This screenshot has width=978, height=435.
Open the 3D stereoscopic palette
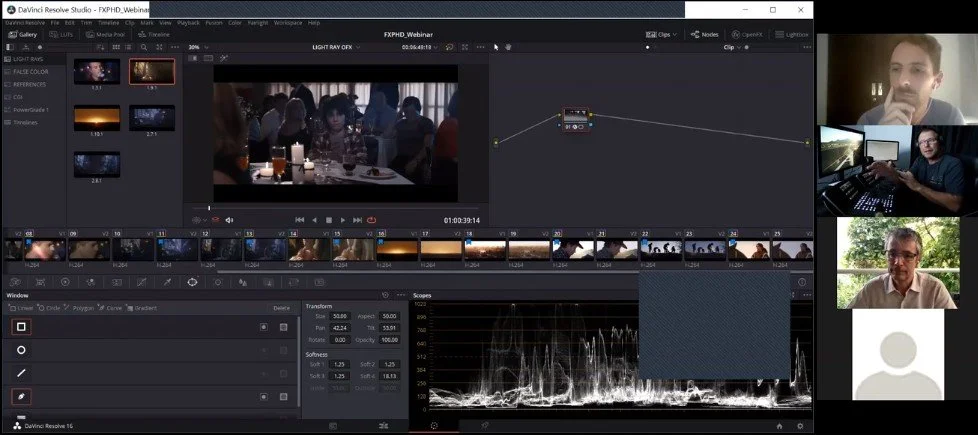319,282
